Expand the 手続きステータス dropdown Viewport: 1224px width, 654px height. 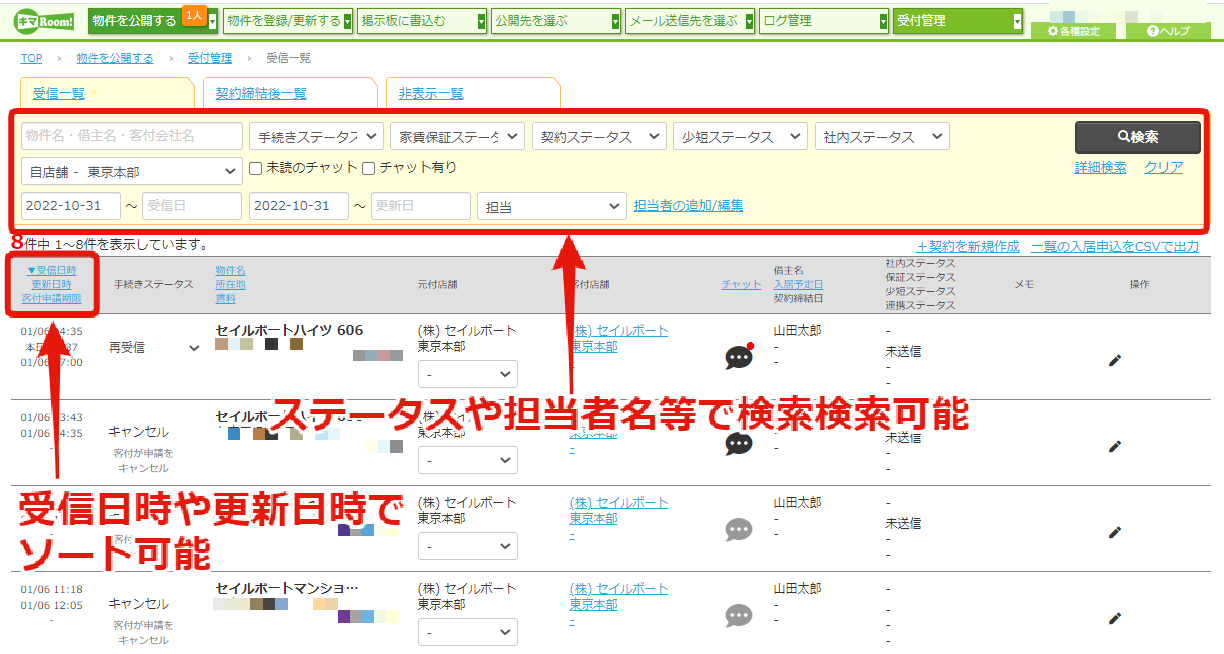point(316,136)
